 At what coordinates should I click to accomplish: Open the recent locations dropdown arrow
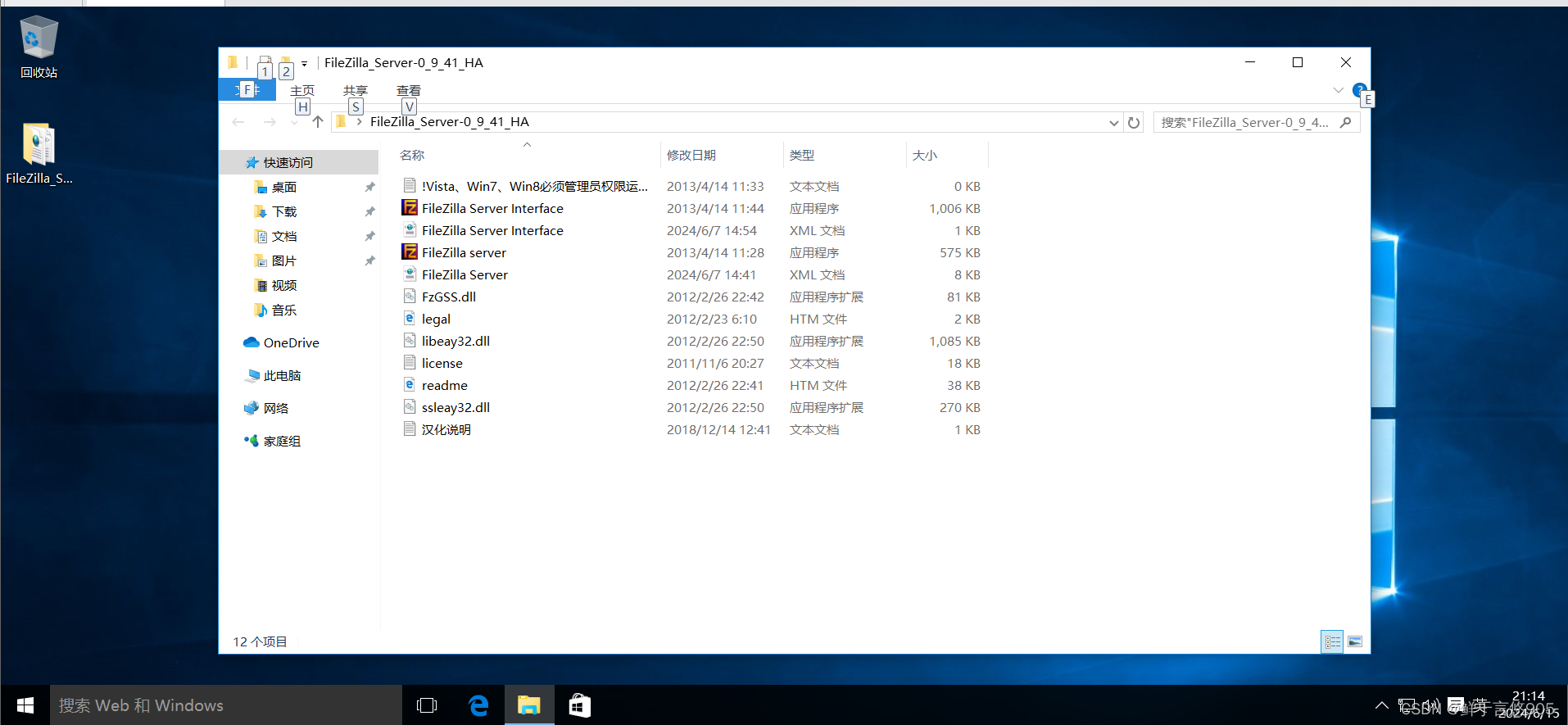[x=295, y=122]
